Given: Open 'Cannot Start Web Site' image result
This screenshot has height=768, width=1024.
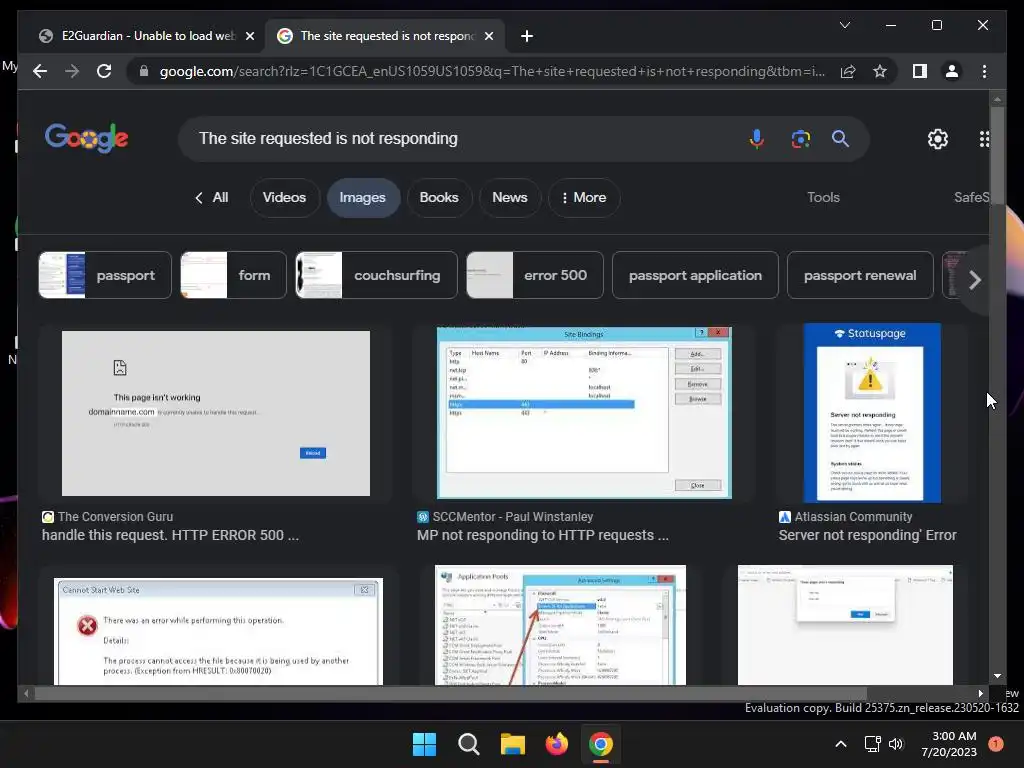Looking at the screenshot, I should coord(218,630).
